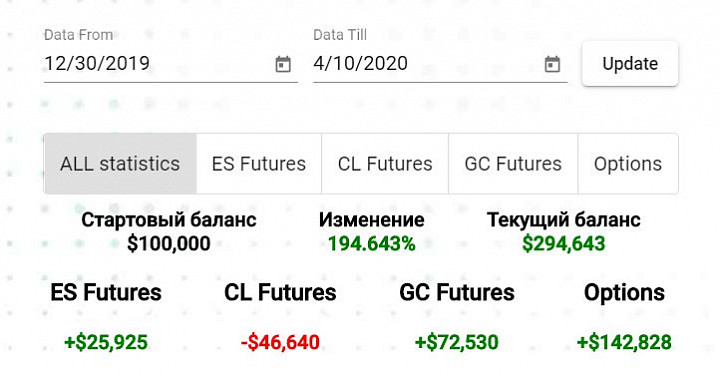
Task: Open the Options tab
Action: pos(628,164)
